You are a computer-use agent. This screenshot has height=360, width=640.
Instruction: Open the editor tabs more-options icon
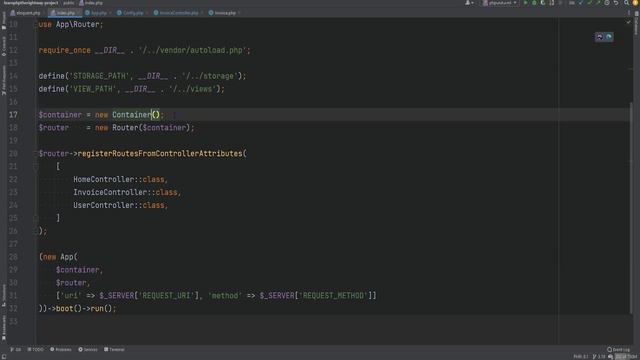click(x=629, y=13)
